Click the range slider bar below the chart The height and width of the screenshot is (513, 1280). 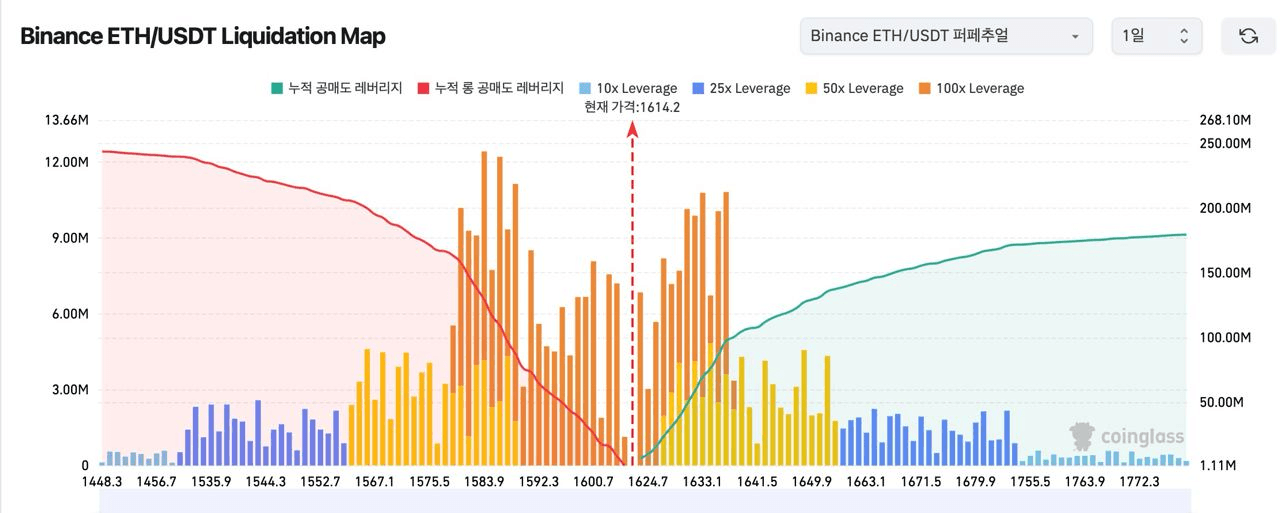[x=644, y=501]
